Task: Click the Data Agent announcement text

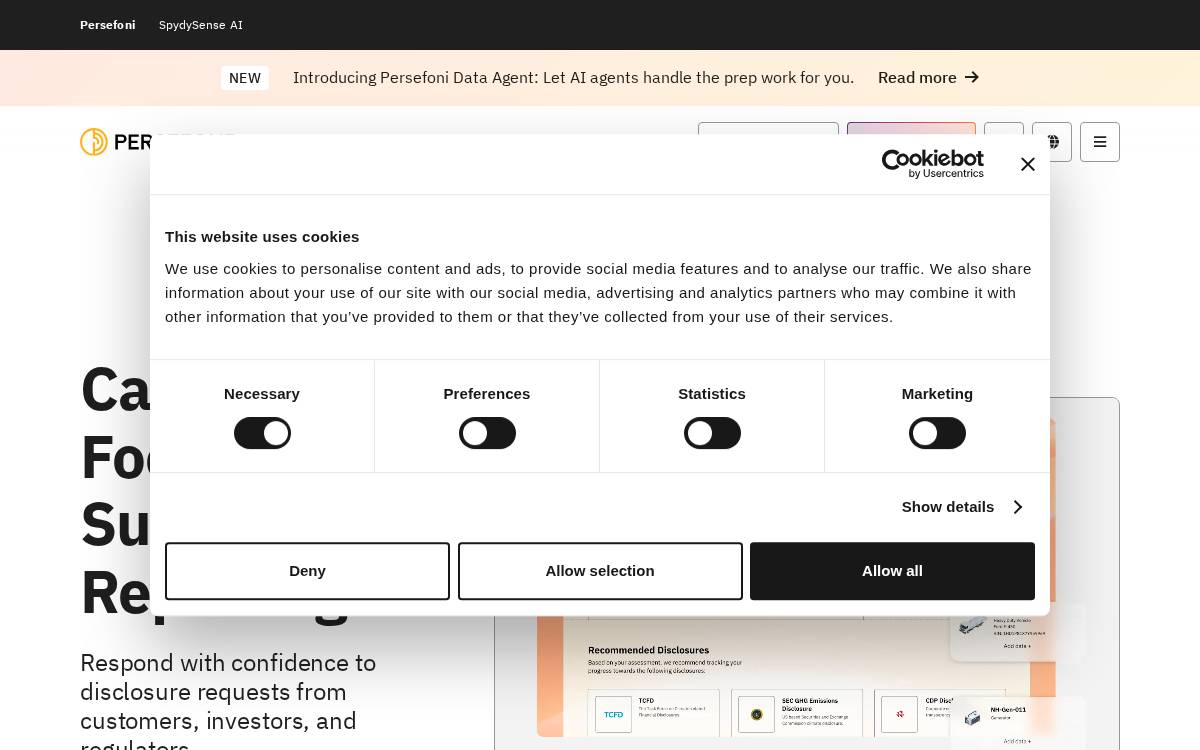Action: (x=573, y=78)
